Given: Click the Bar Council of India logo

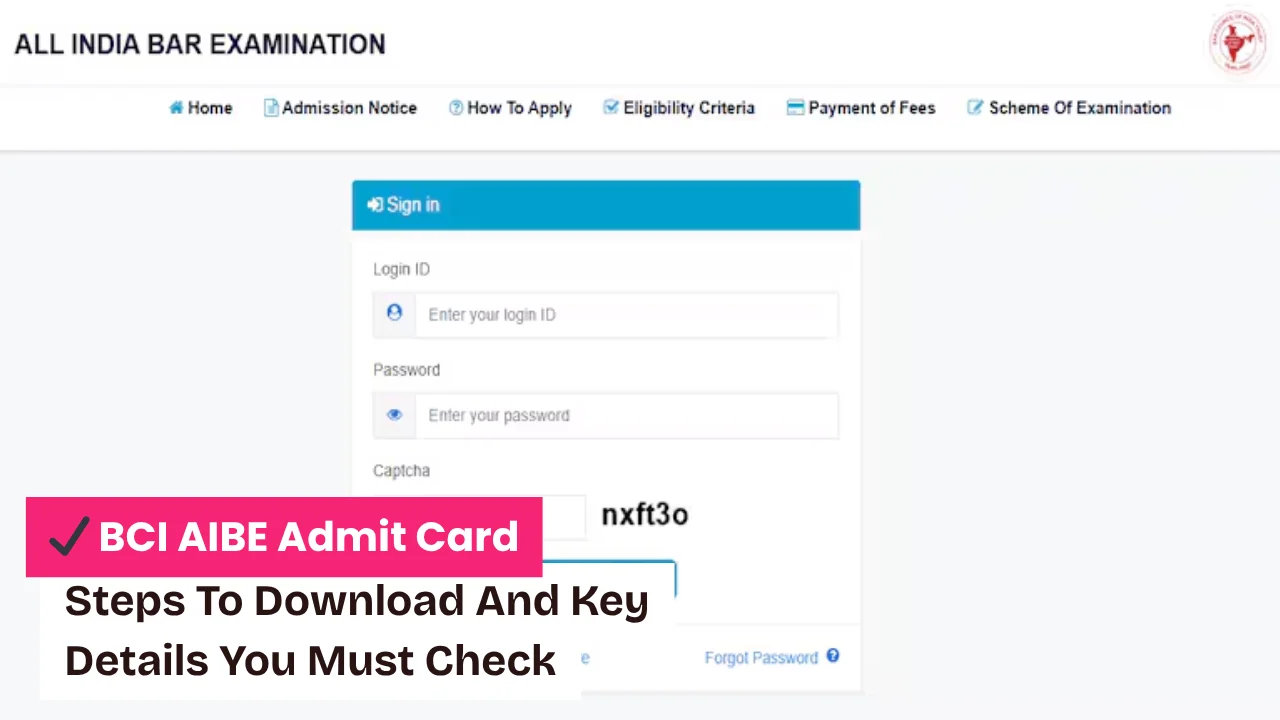Looking at the screenshot, I should pos(1237,44).
